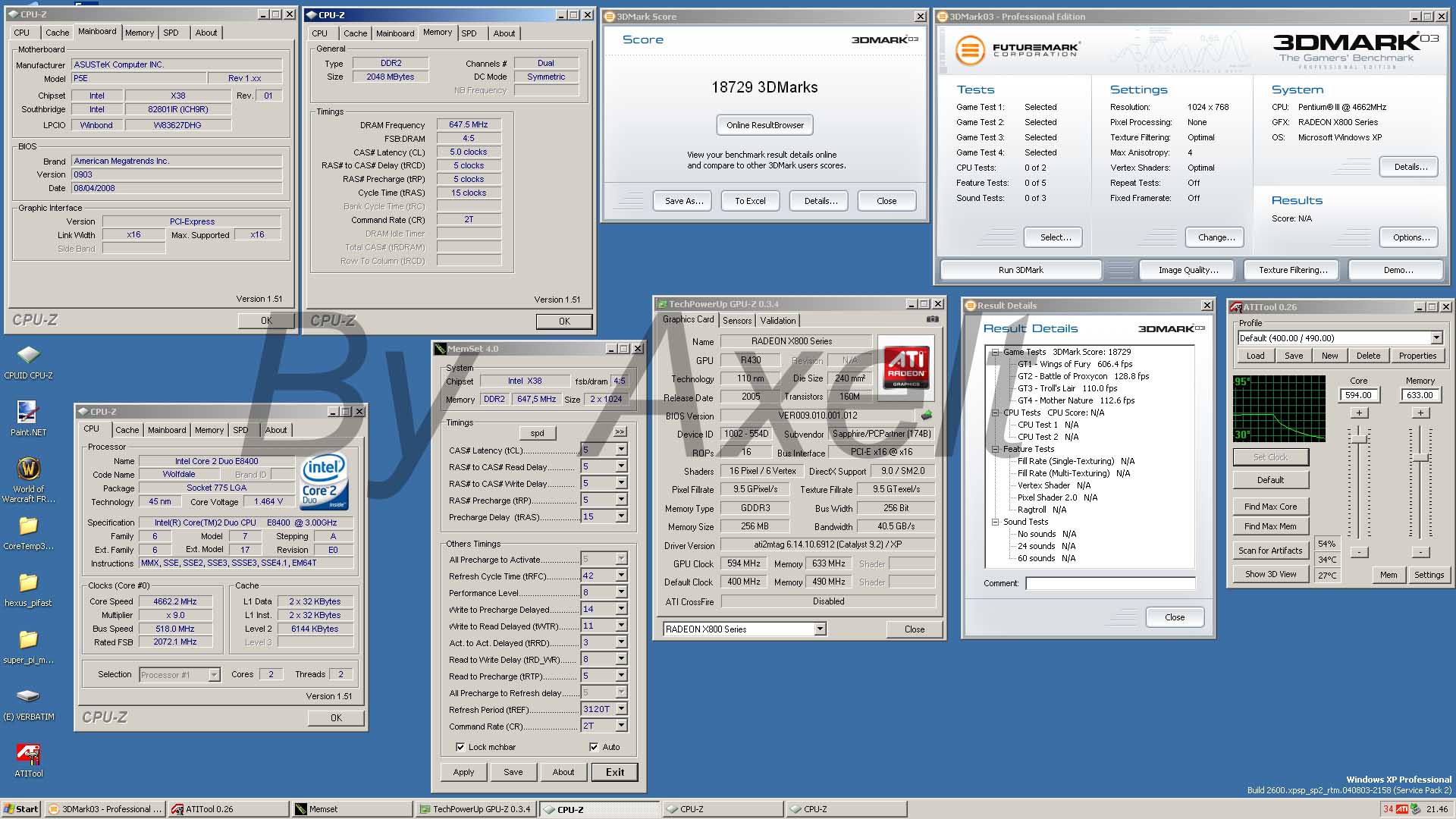The image size is (1456, 819).
Task: Open the Paint.NET desktop shortcut
Action: coord(28,418)
